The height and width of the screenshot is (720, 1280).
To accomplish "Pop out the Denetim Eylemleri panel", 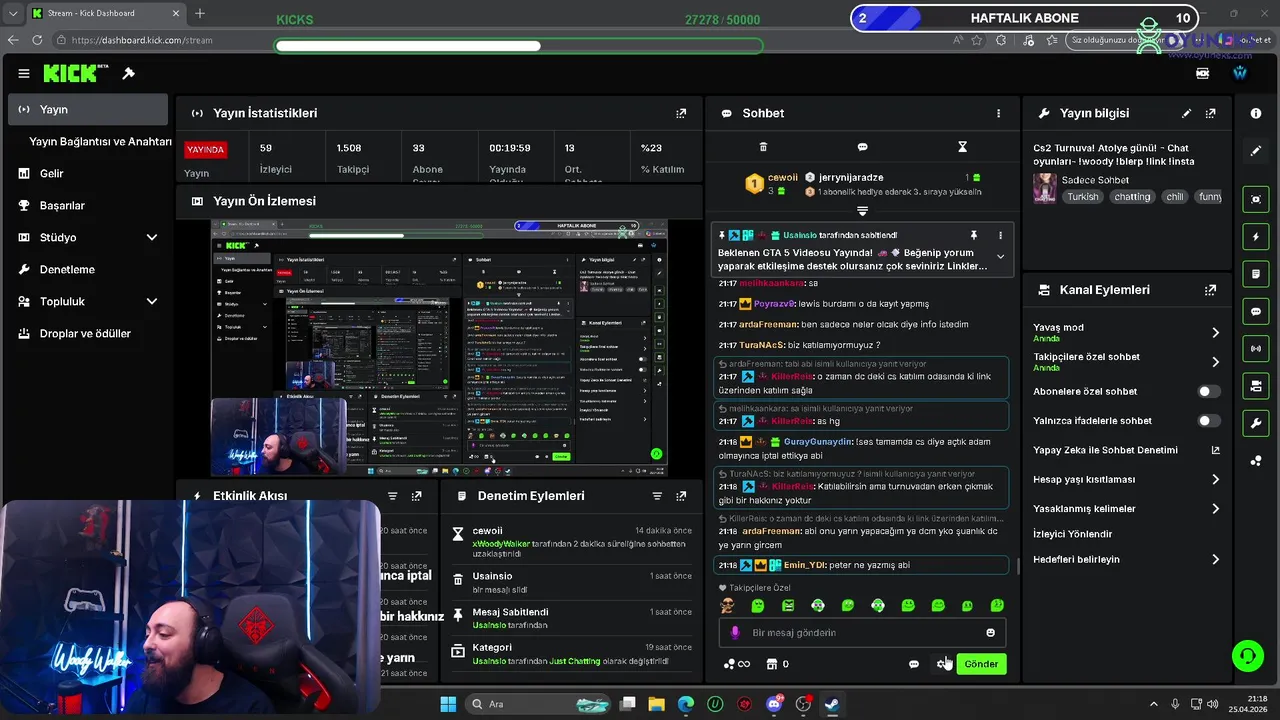I will coord(681,496).
